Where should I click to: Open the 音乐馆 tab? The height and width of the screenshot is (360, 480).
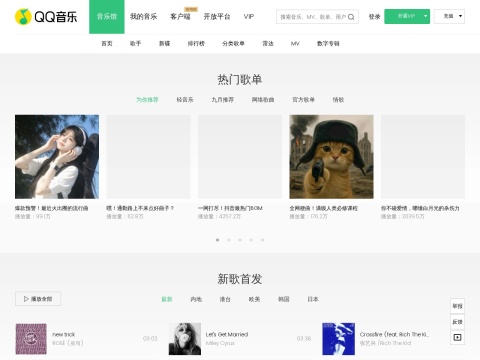[107, 17]
